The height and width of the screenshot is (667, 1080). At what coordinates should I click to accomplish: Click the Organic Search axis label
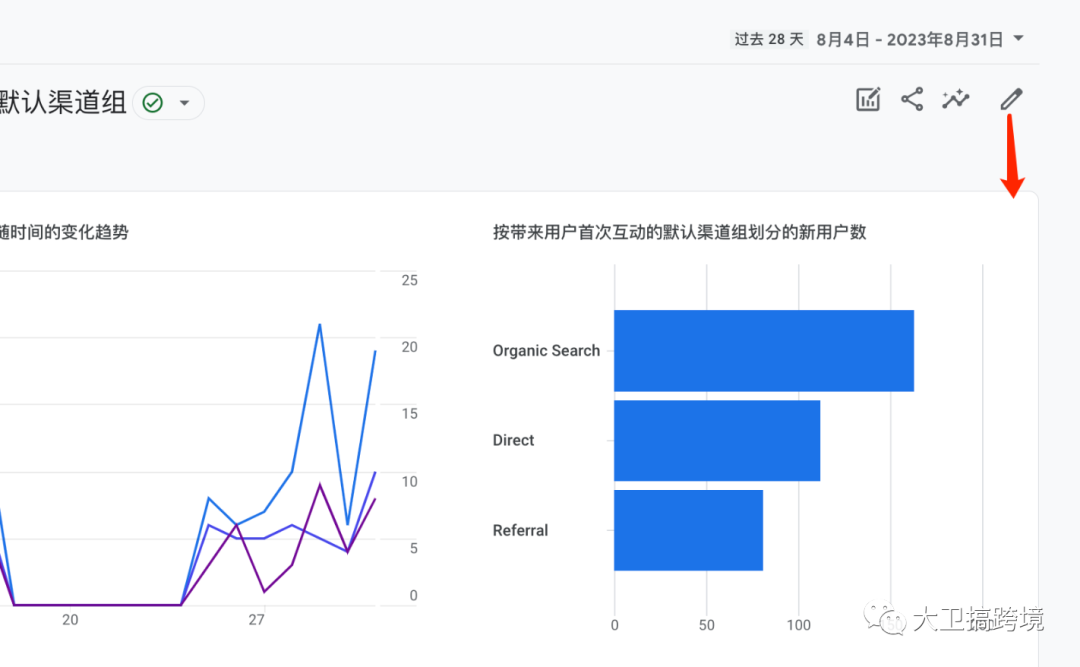(x=546, y=350)
